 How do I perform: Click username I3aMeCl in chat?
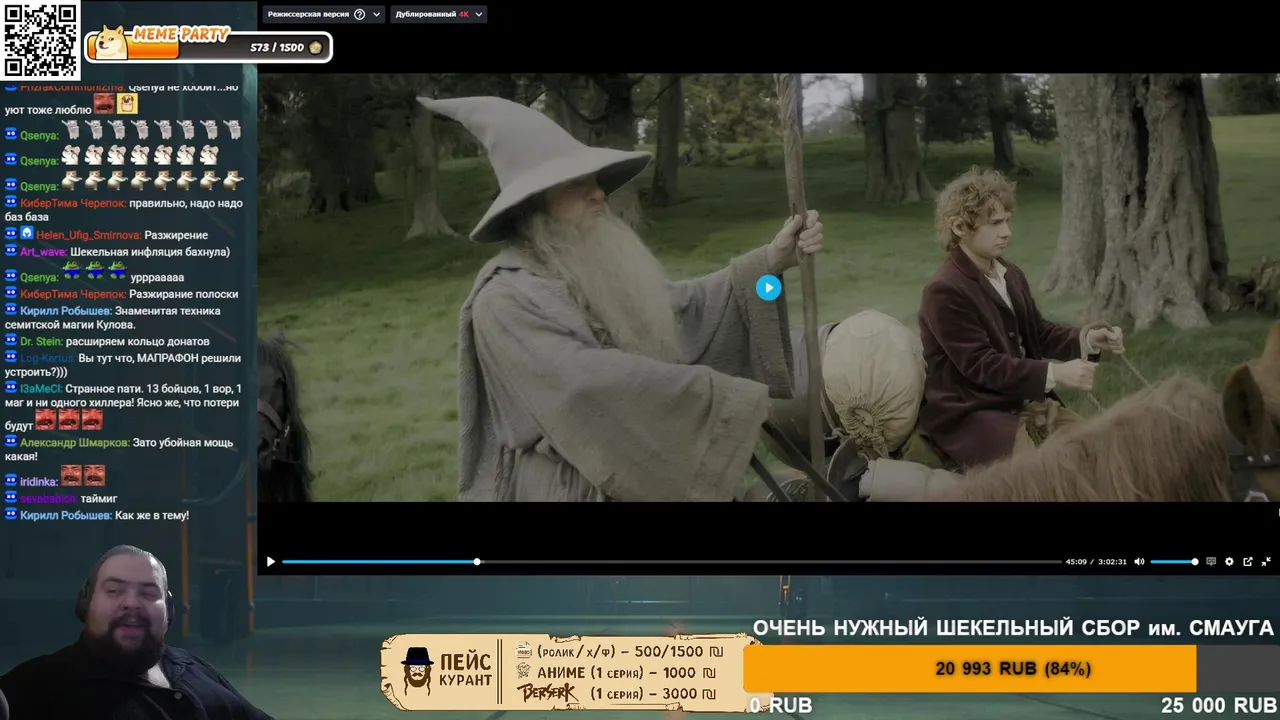40,389
